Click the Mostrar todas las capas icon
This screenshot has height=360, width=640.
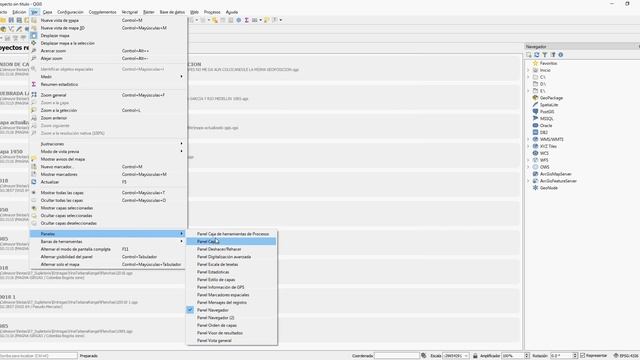point(34,193)
